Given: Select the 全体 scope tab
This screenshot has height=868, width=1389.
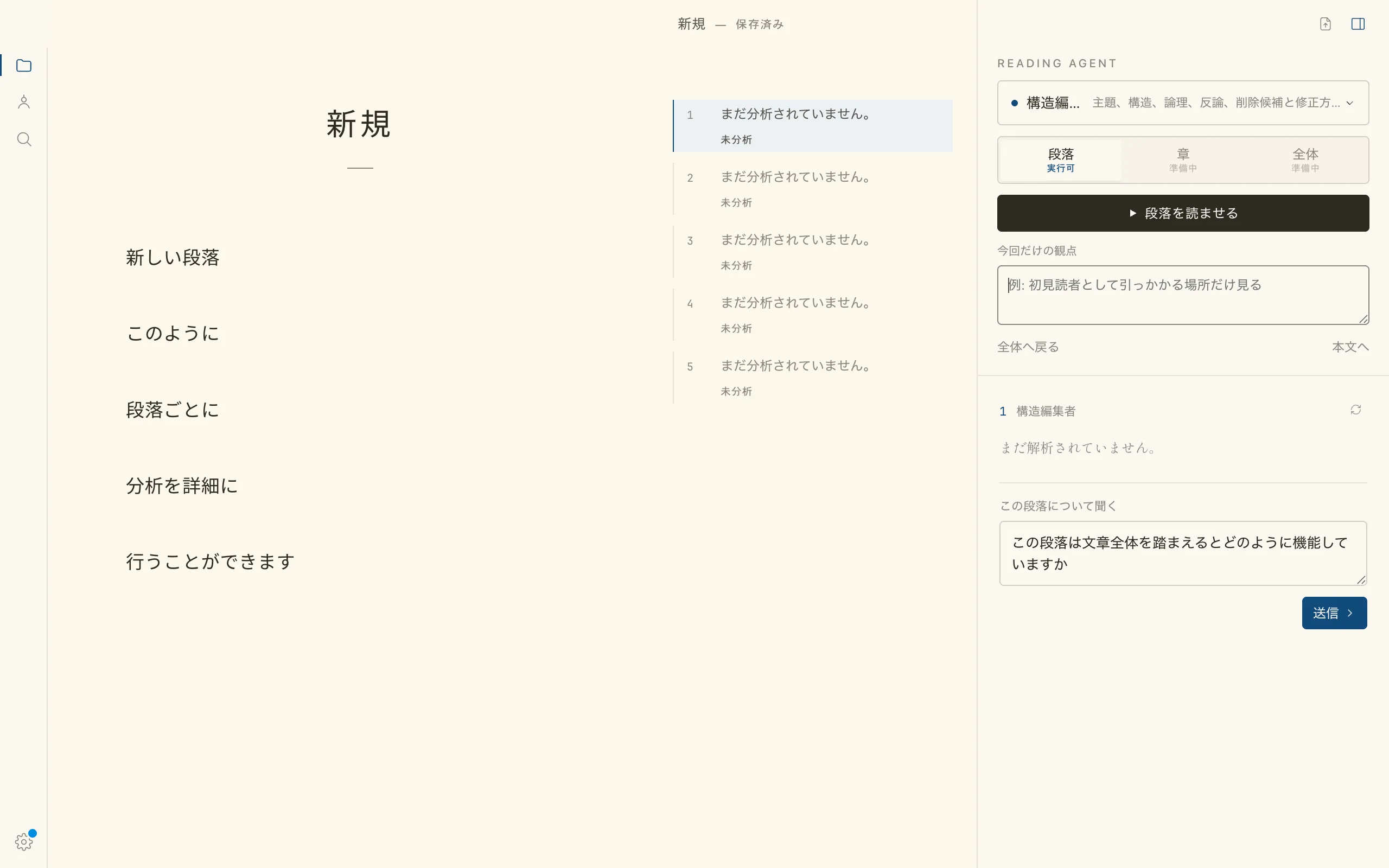Looking at the screenshot, I should pos(1305,159).
